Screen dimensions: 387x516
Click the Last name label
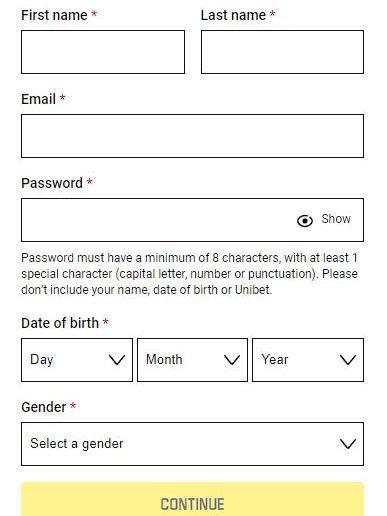tap(233, 15)
